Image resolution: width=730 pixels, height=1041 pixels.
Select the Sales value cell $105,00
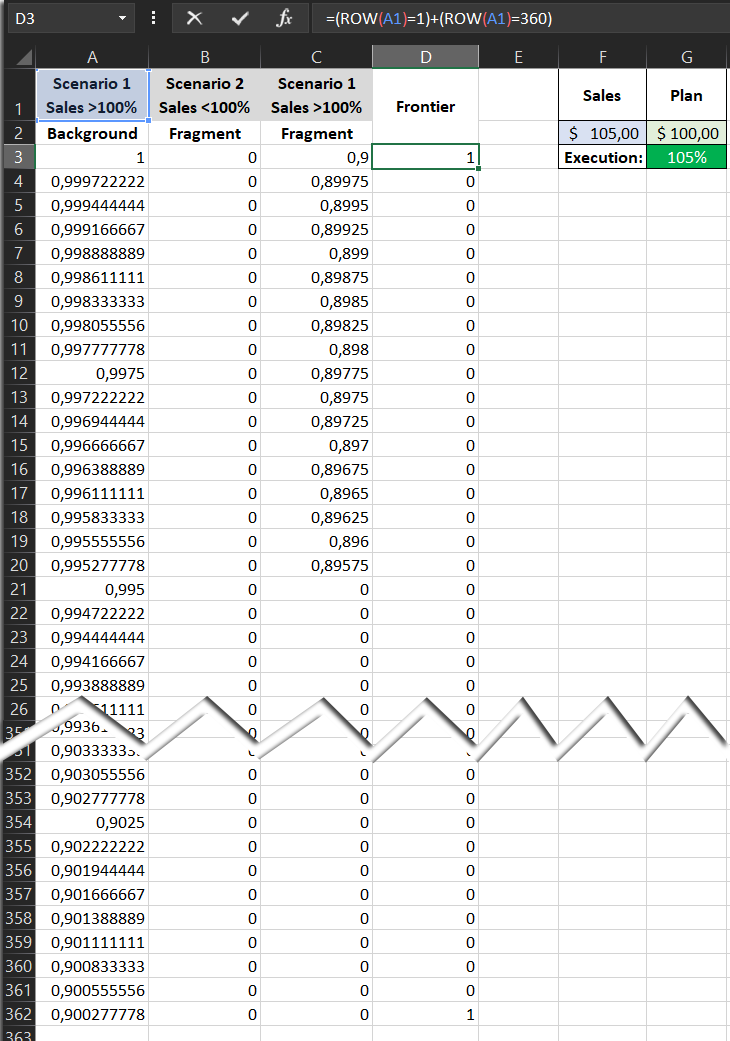pyautogui.click(x=602, y=133)
